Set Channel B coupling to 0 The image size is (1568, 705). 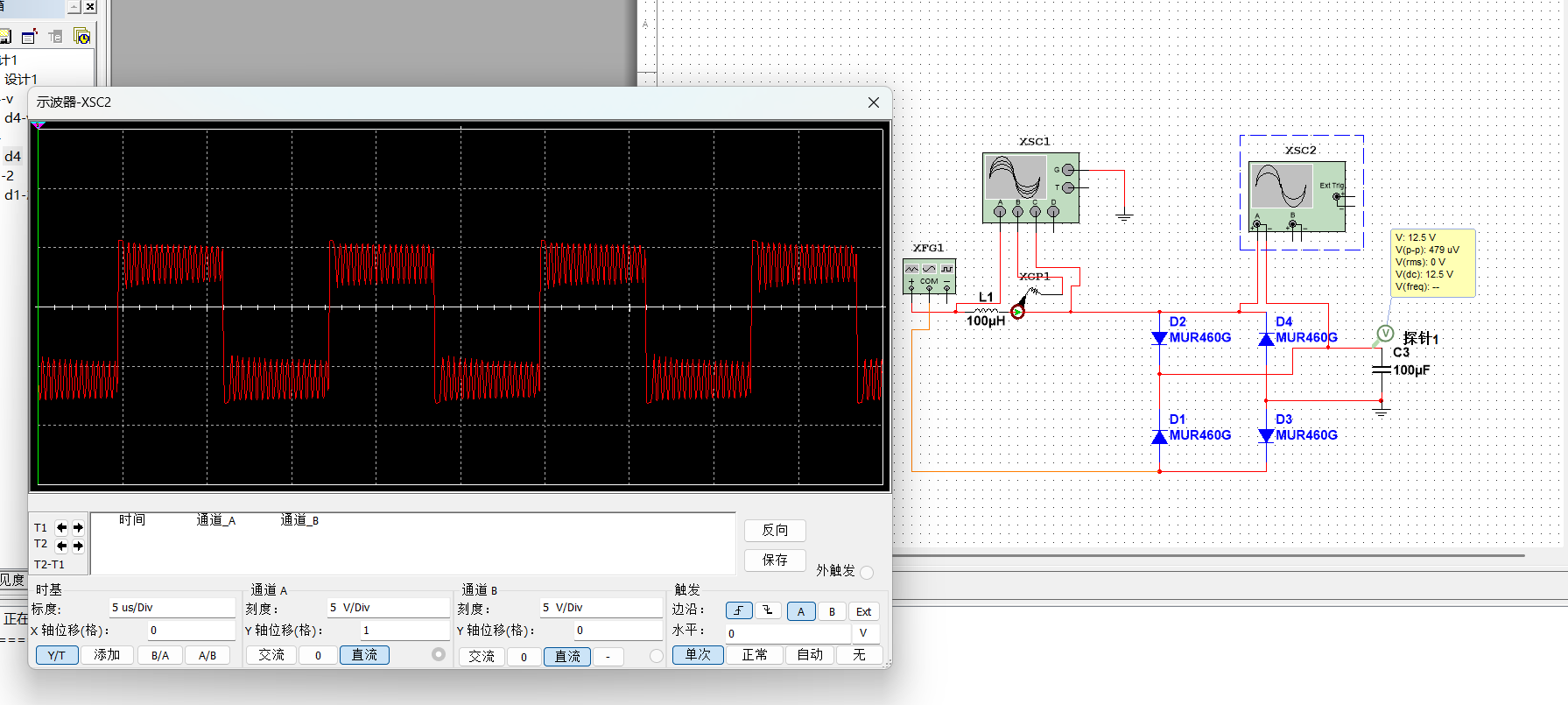[x=524, y=656]
